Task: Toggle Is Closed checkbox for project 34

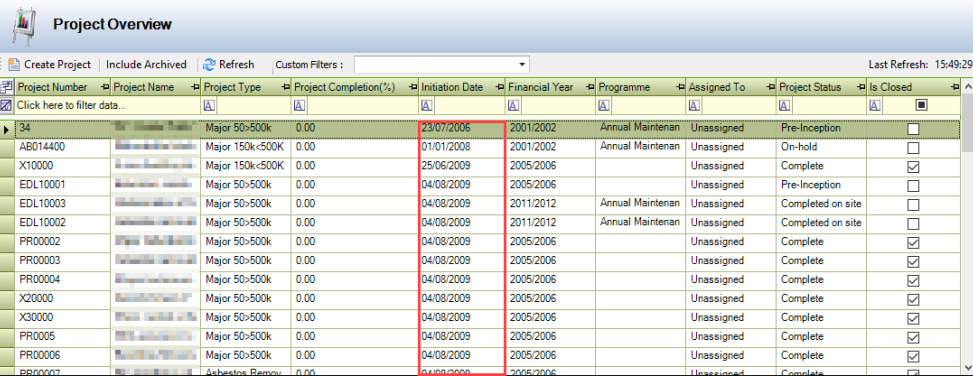Action: click(x=913, y=129)
